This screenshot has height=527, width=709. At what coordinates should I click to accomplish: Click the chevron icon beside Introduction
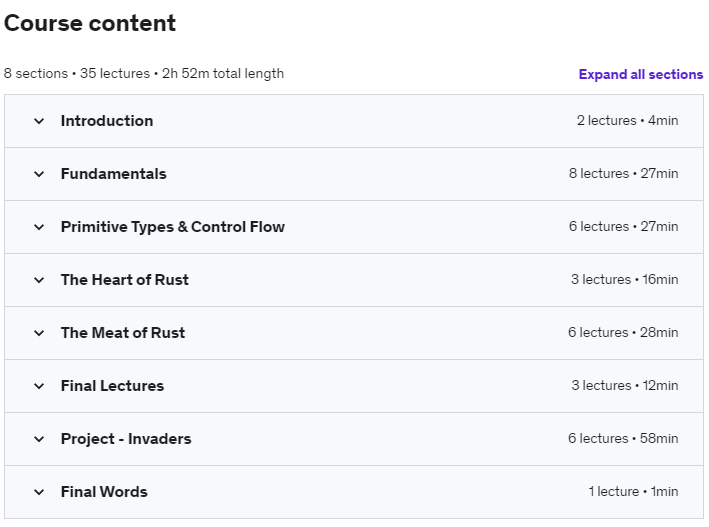coord(39,121)
